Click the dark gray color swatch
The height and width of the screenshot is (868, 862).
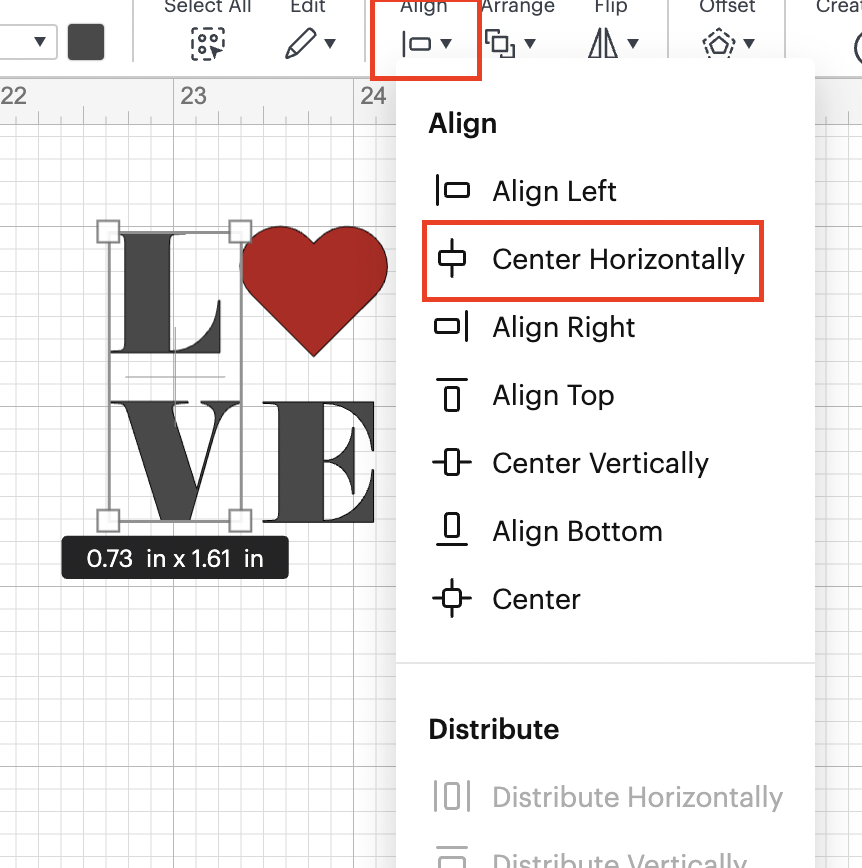88,43
